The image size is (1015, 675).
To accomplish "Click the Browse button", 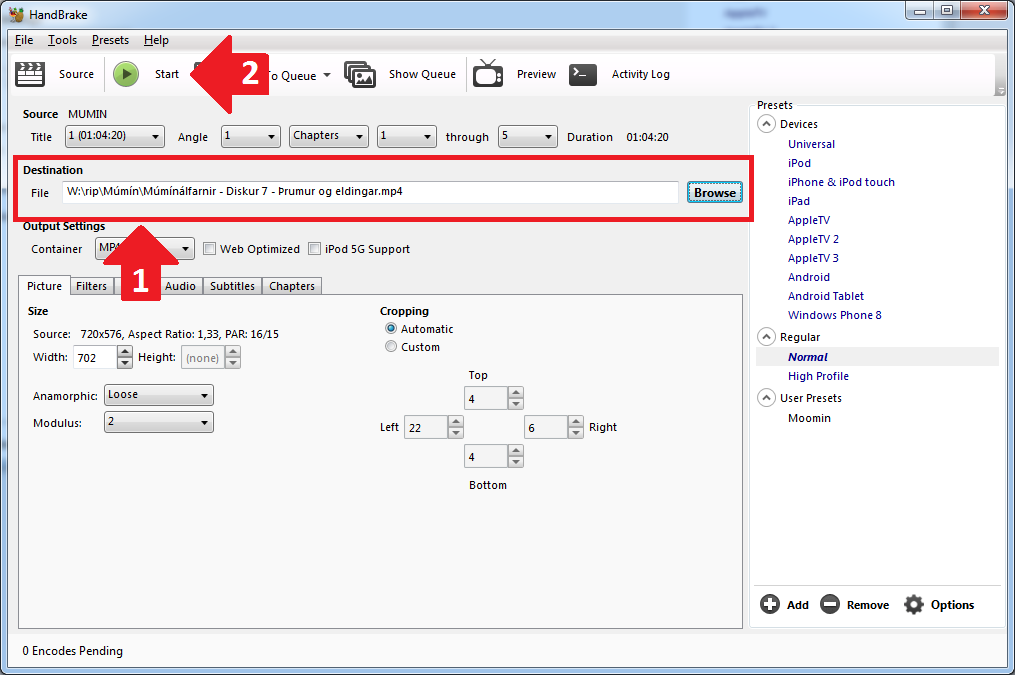I will tap(715, 192).
